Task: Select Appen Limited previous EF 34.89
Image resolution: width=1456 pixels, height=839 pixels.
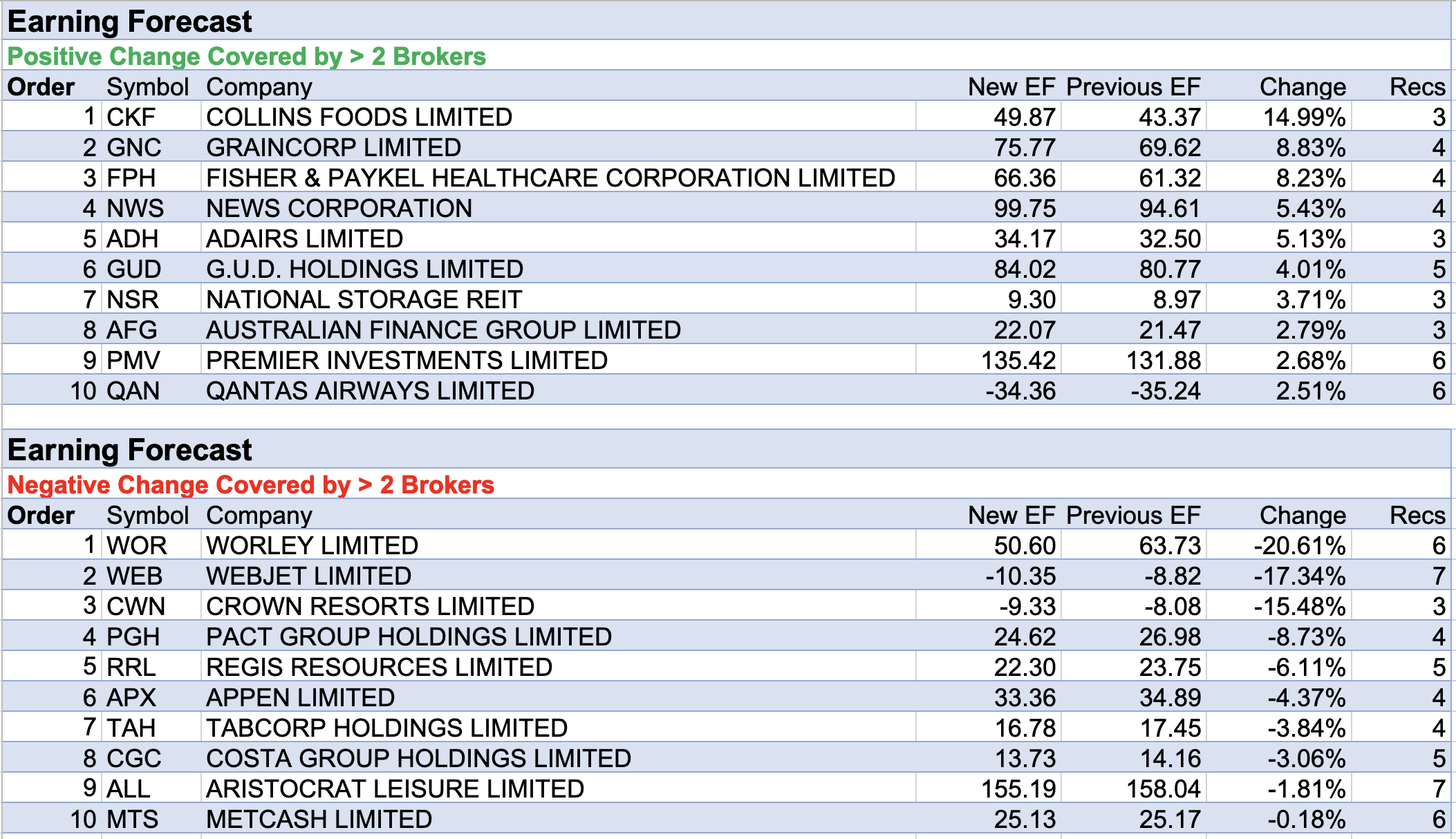Action: (1169, 697)
